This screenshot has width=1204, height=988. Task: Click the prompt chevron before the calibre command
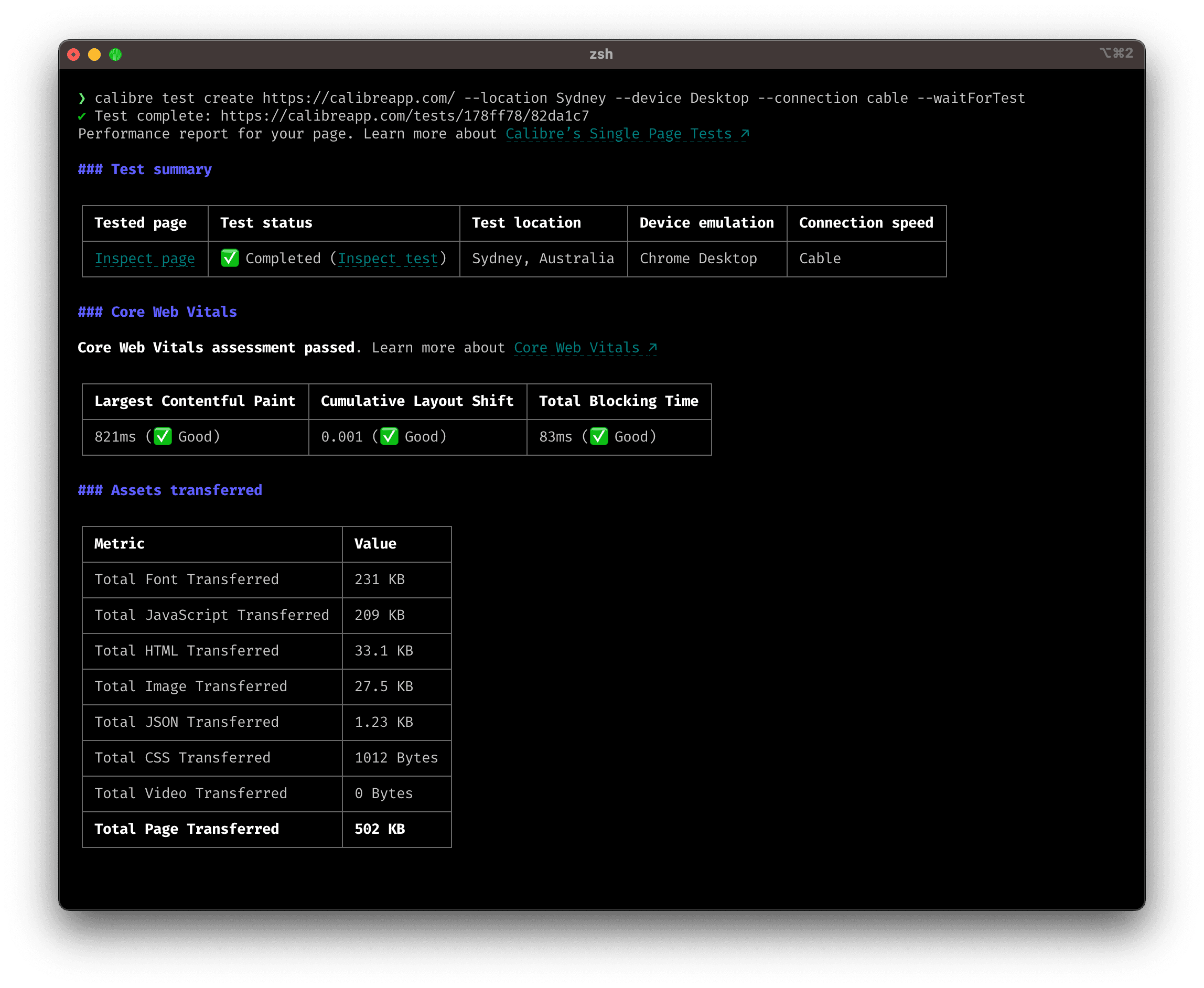click(83, 98)
